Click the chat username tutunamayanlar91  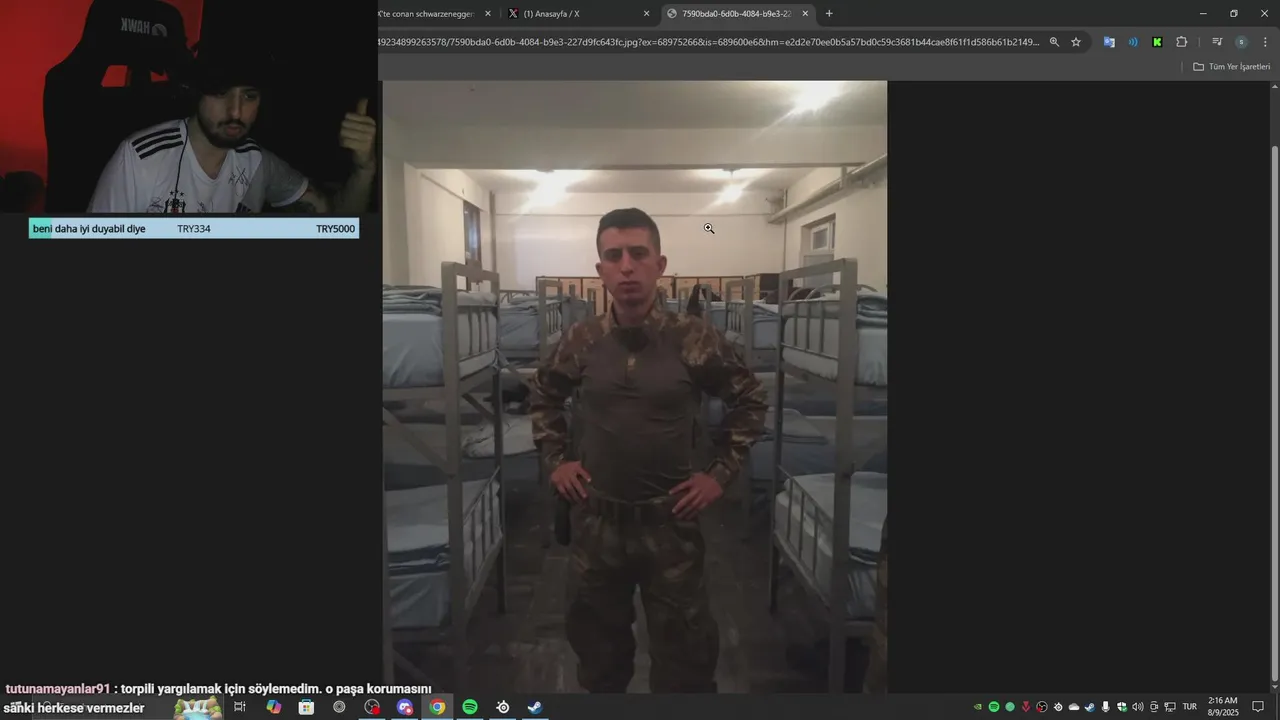tap(58, 689)
